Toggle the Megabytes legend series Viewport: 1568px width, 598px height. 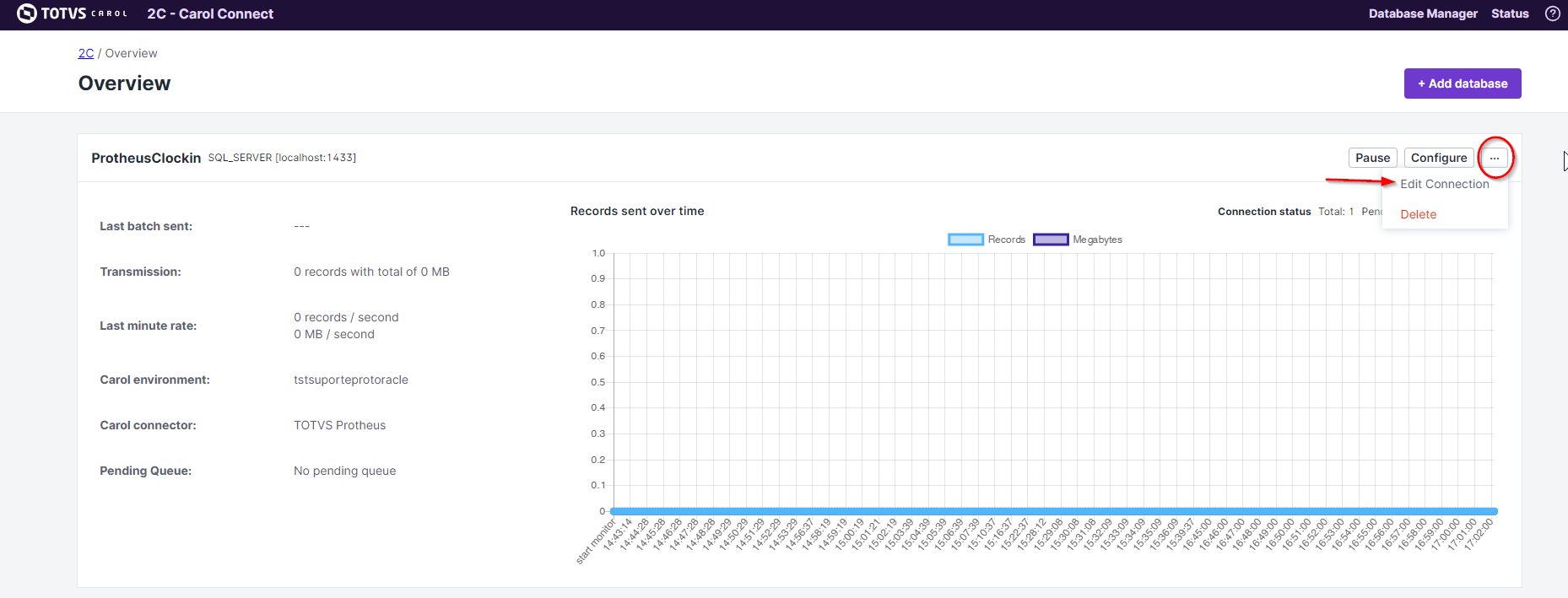tap(1078, 240)
